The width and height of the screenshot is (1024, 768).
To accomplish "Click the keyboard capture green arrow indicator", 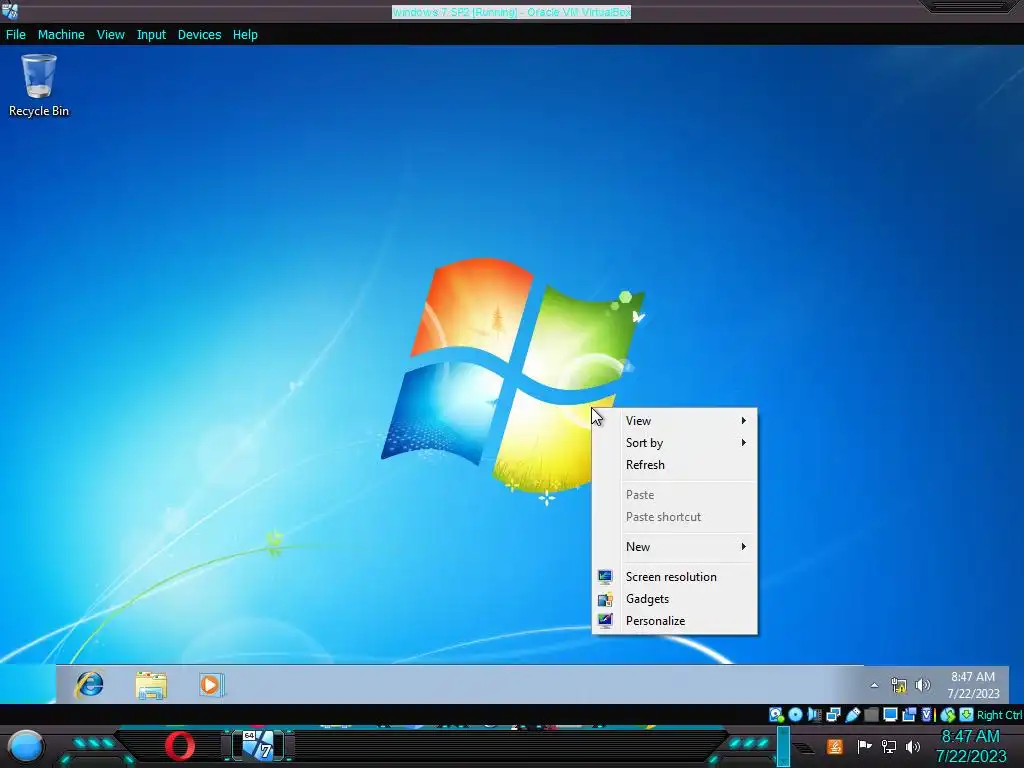I will point(967,714).
